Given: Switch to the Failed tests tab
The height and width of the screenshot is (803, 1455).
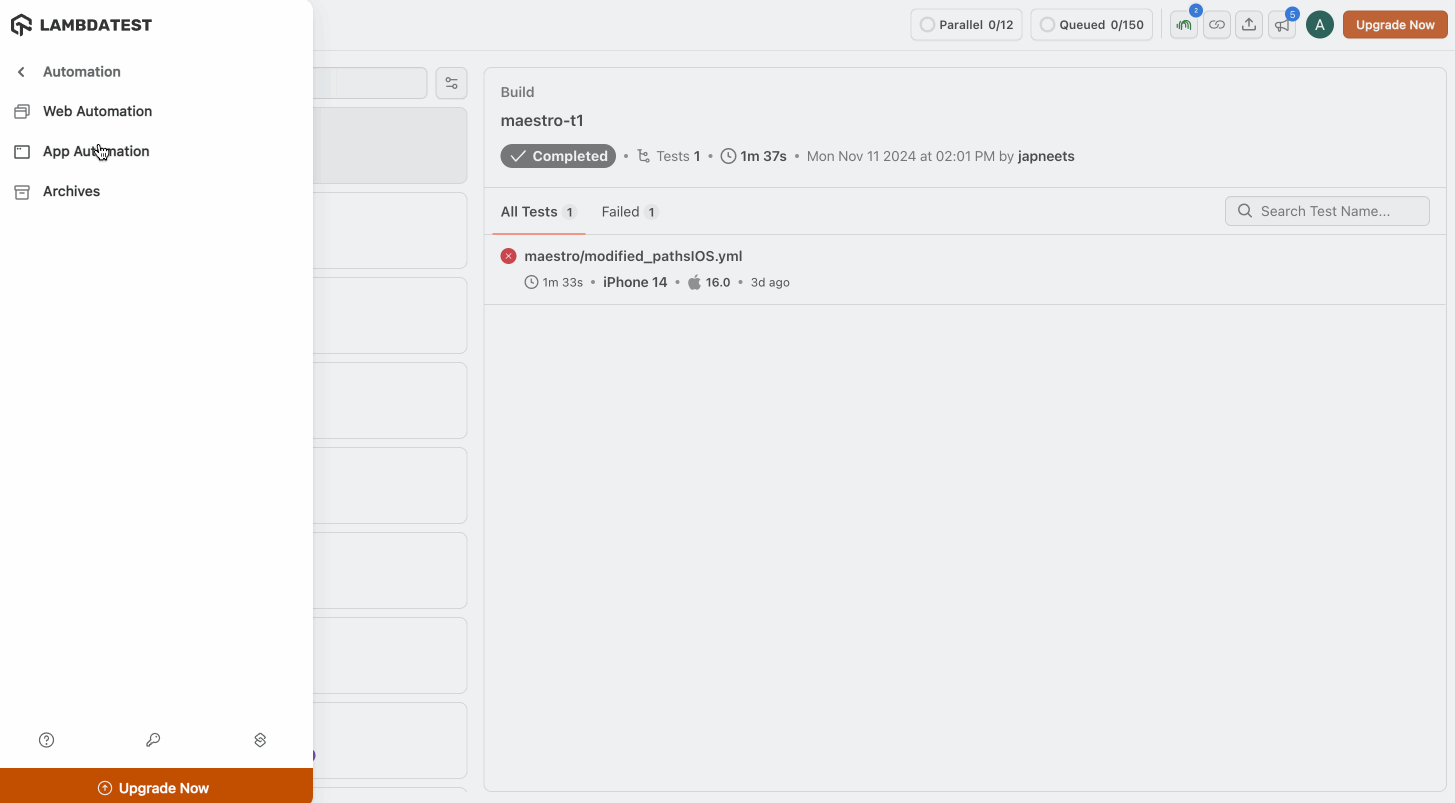Looking at the screenshot, I should pyautogui.click(x=629, y=212).
